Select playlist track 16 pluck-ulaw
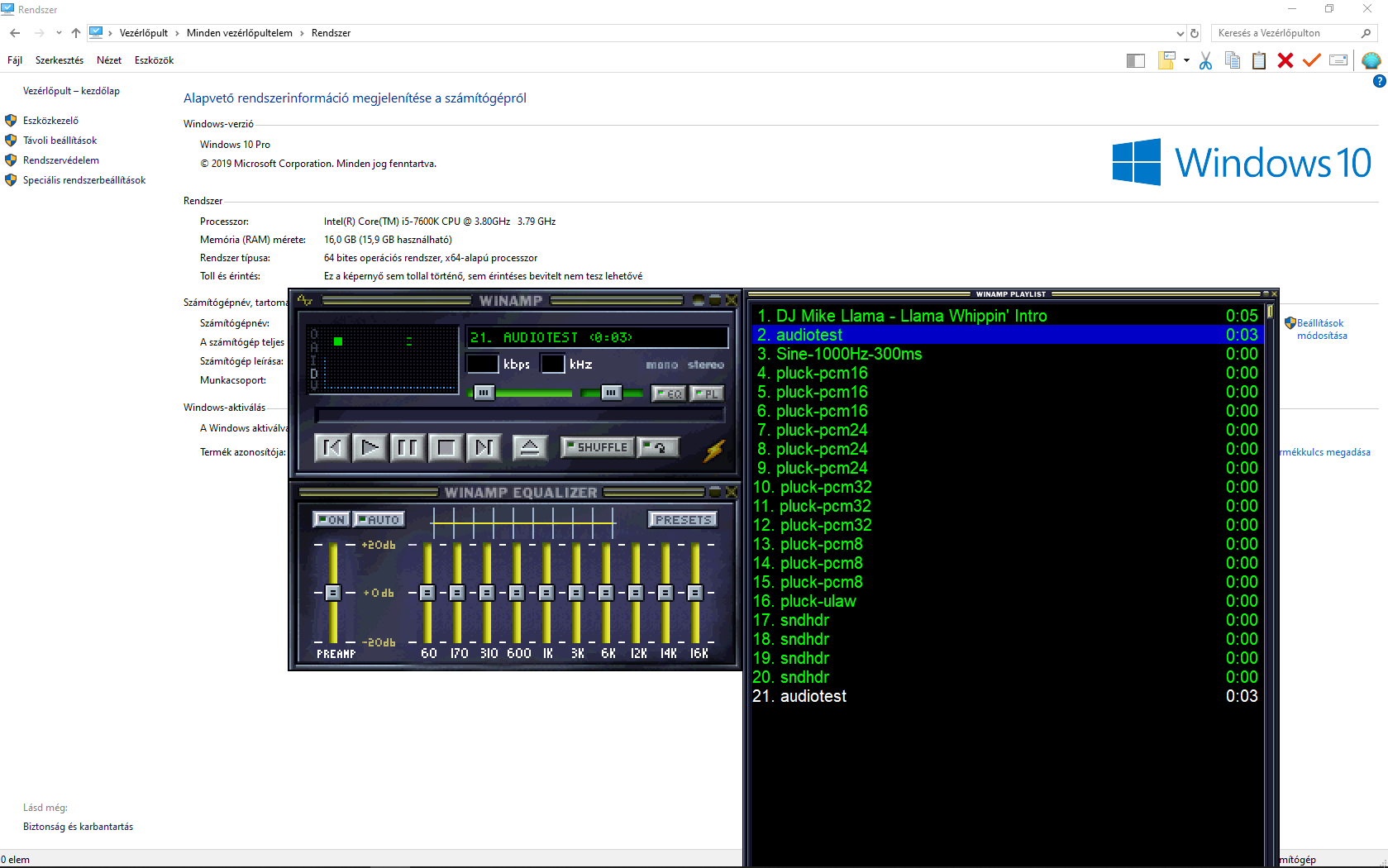 1005,601
